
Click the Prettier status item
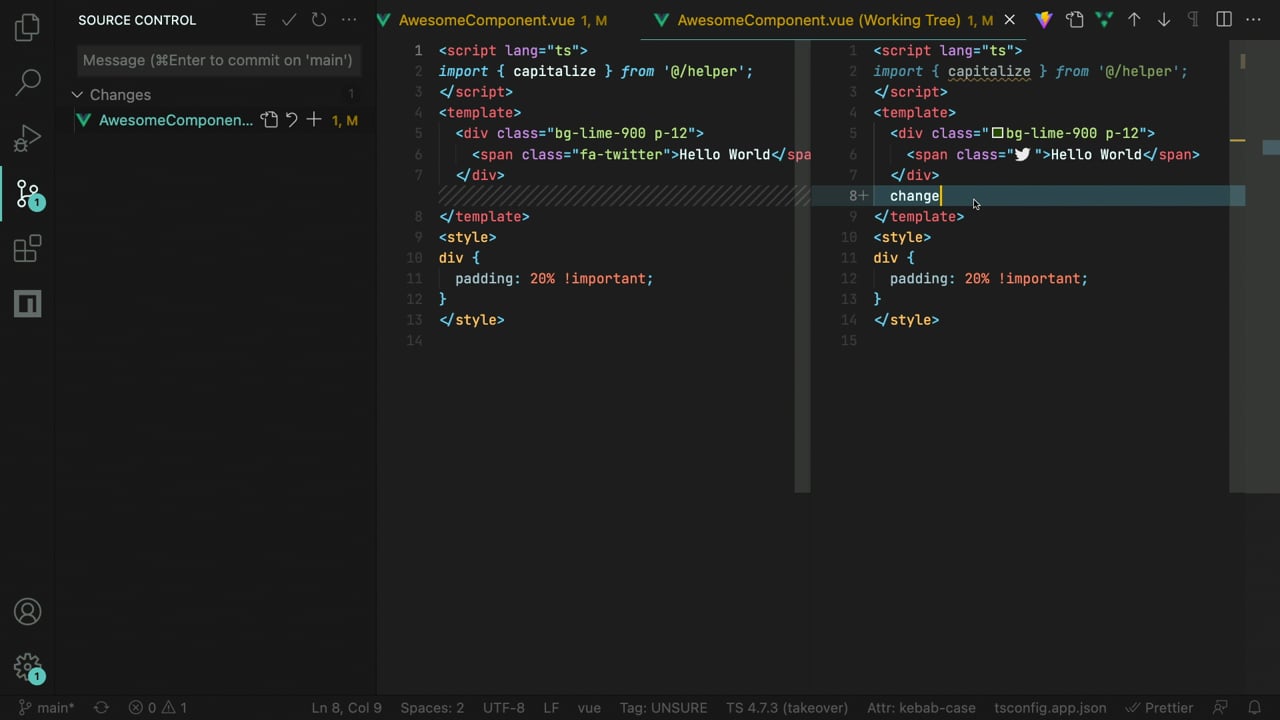pyautogui.click(x=1159, y=708)
